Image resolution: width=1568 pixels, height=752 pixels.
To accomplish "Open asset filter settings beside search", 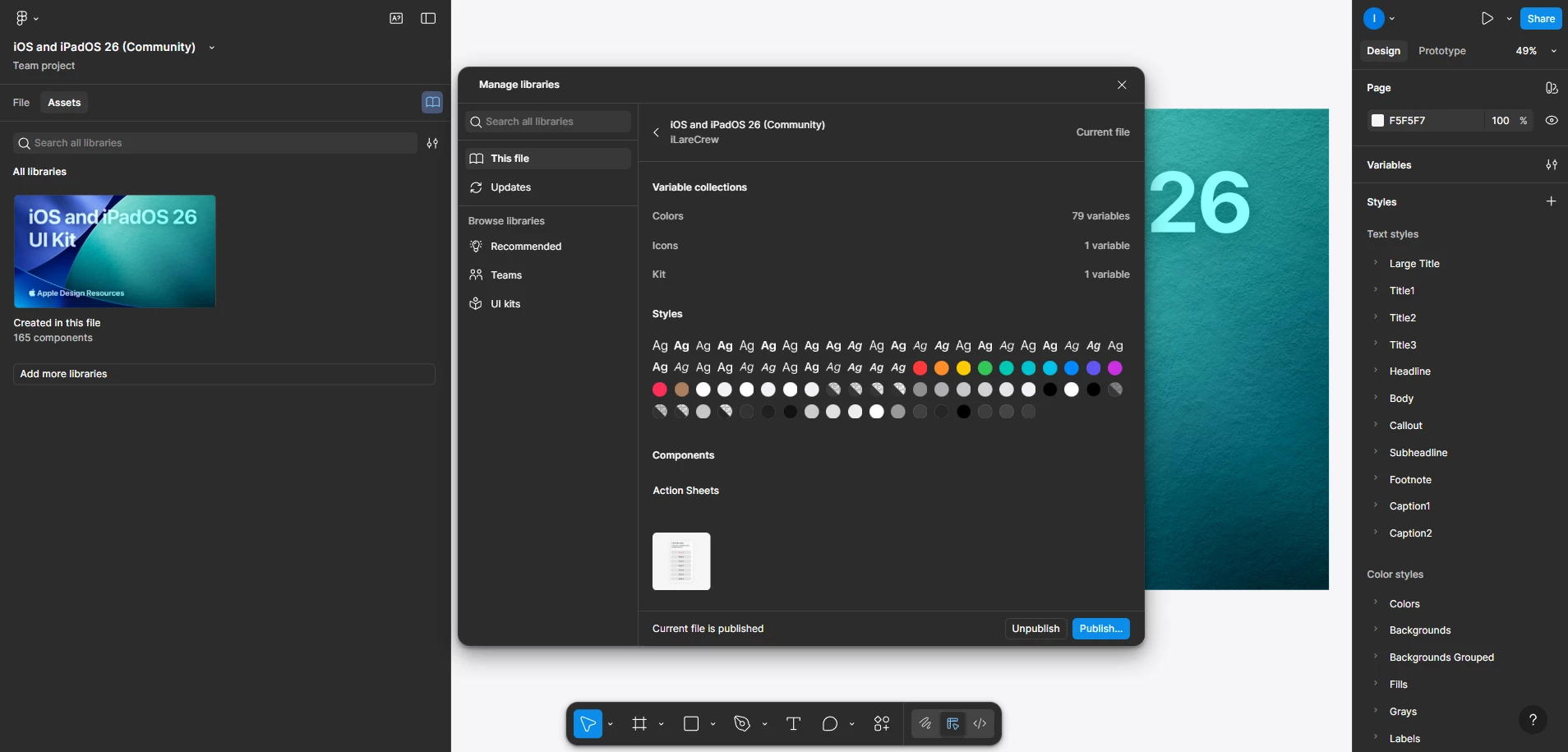I will click(x=432, y=143).
